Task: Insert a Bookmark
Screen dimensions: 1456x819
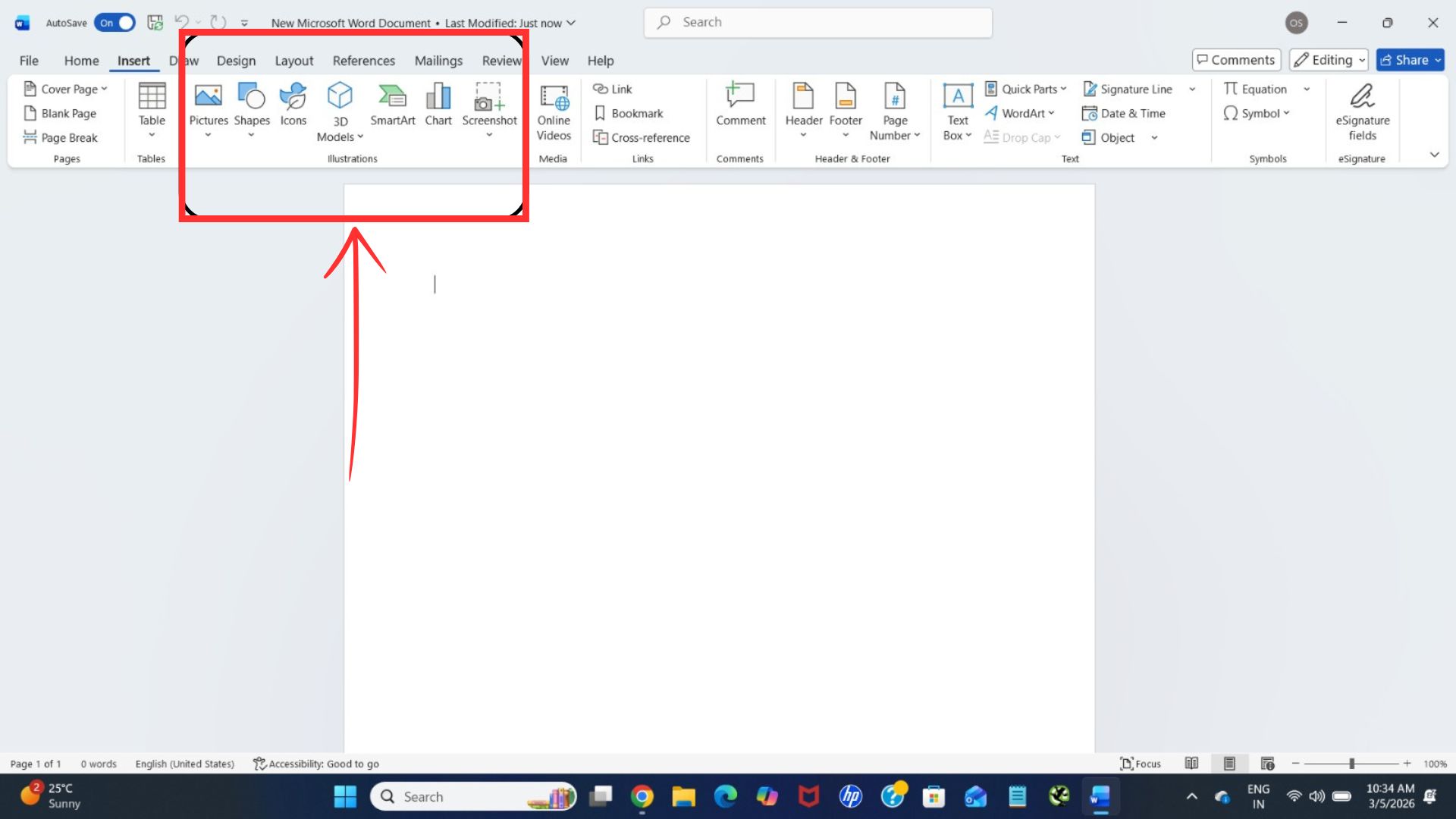Action: 629,113
